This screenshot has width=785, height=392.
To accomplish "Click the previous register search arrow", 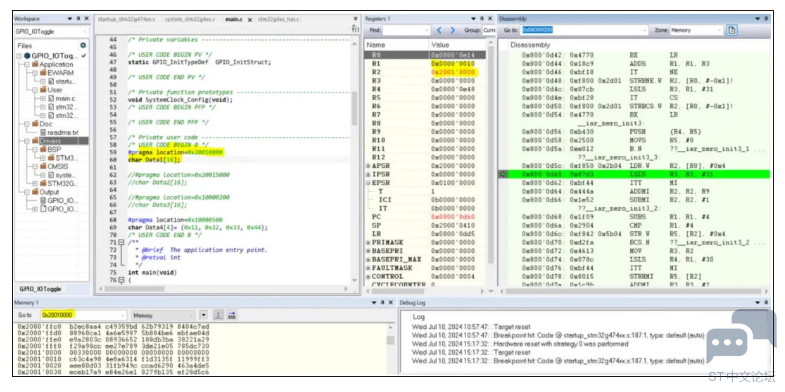I will pyautogui.click(x=439, y=30).
